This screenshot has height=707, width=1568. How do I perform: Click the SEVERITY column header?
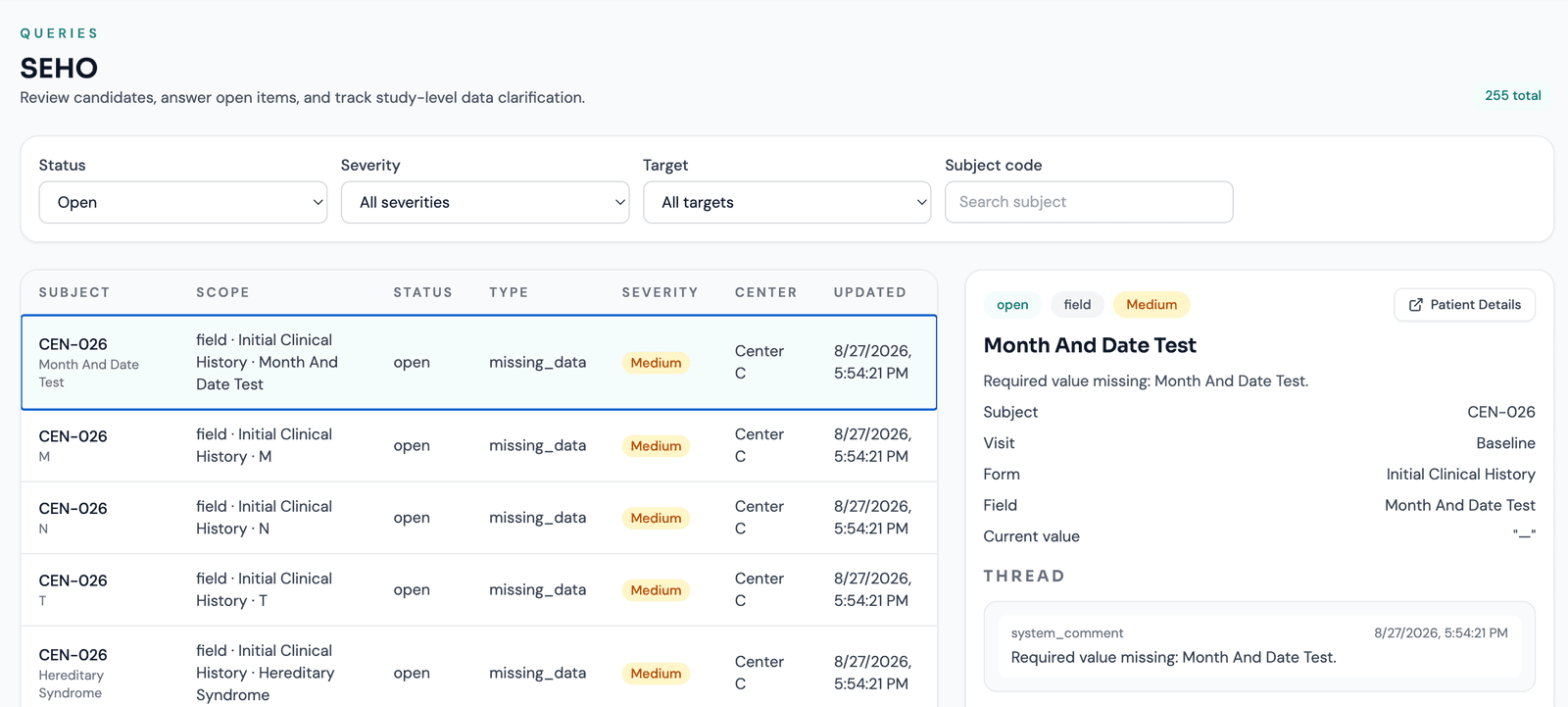(660, 292)
